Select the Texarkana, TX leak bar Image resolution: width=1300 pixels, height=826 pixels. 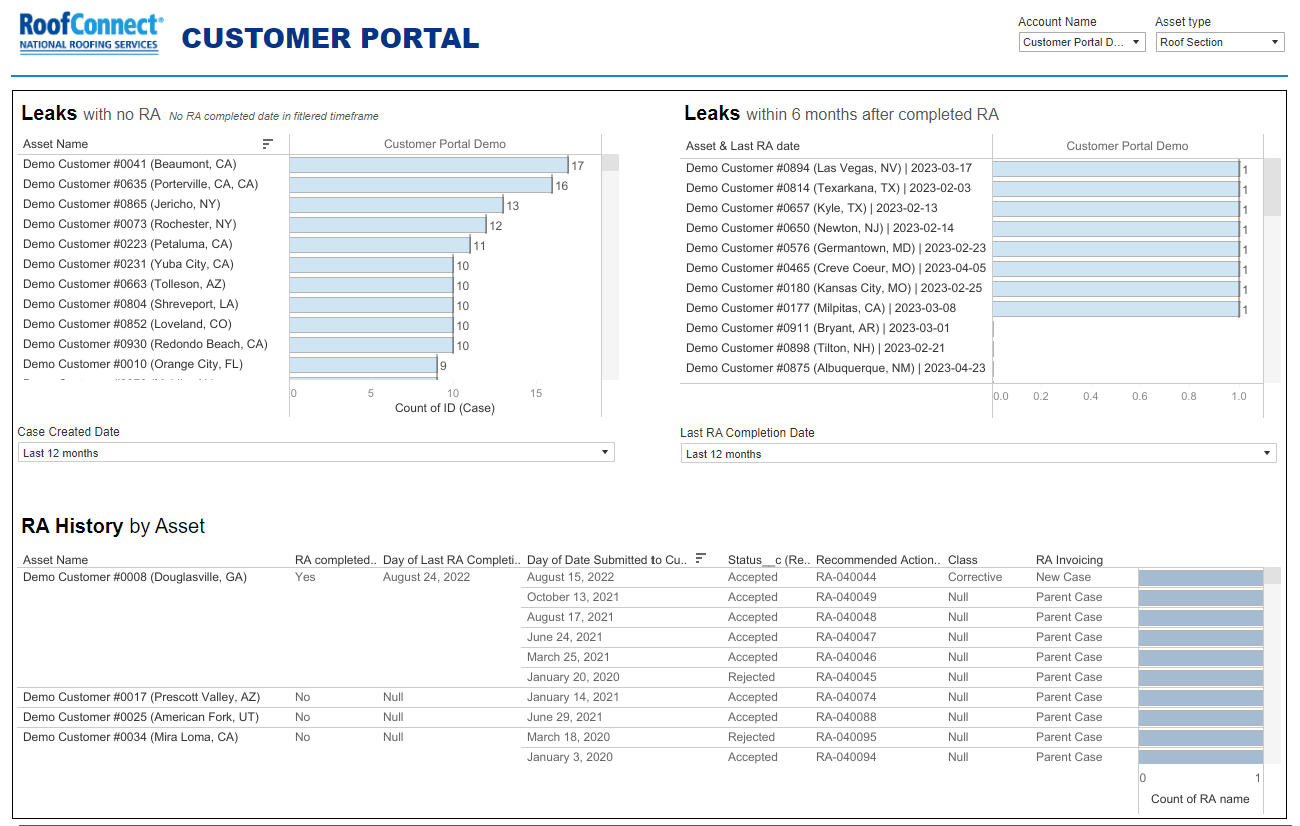click(1115, 189)
